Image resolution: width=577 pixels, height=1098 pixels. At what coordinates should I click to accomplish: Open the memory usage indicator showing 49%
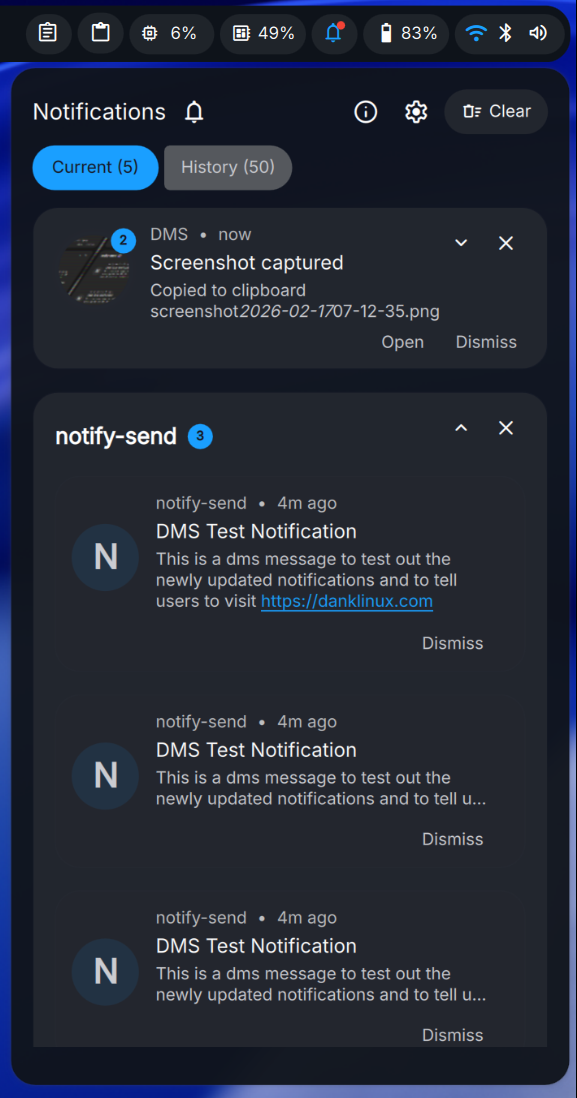[262, 32]
